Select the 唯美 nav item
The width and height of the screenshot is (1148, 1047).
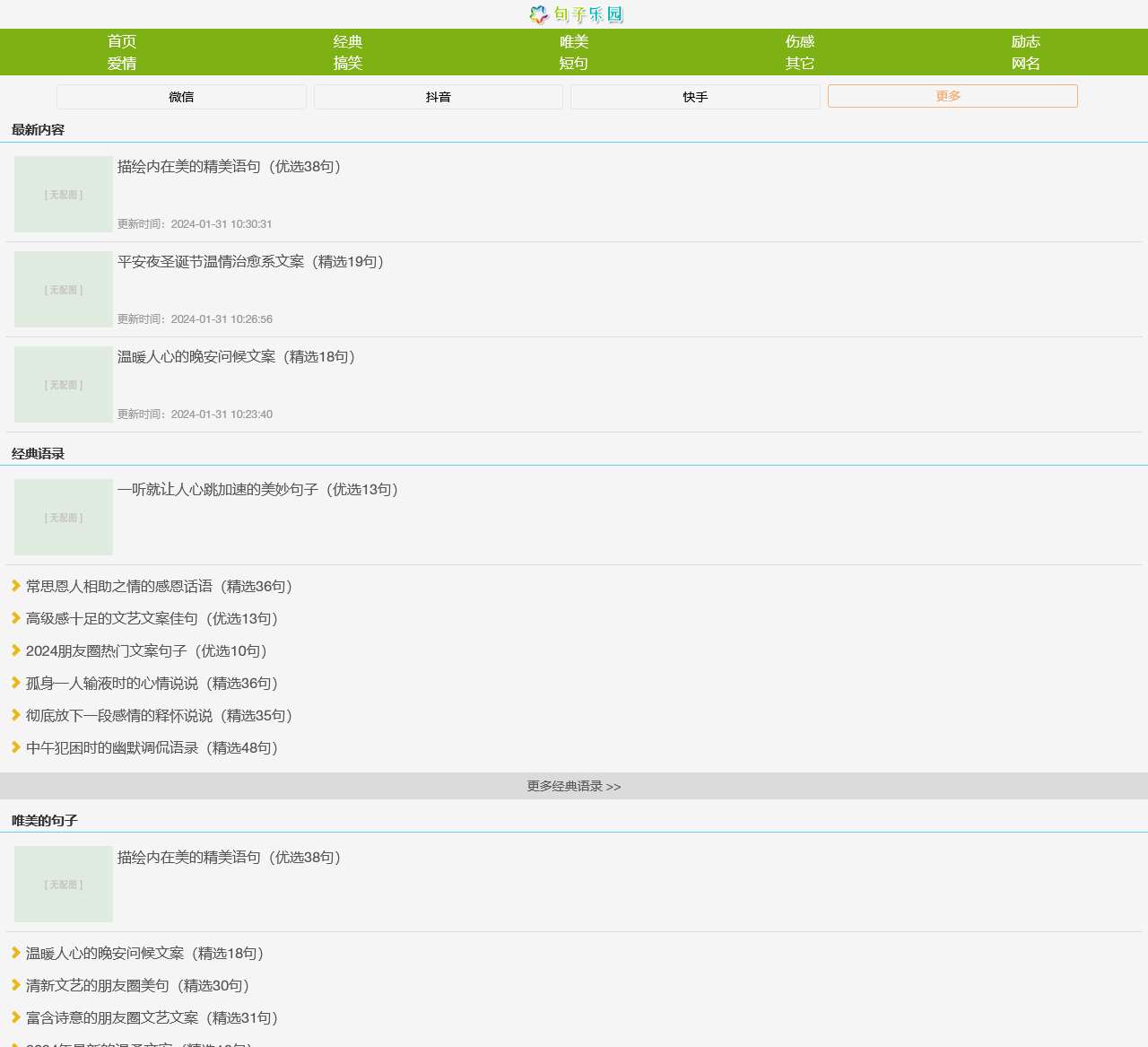574,41
